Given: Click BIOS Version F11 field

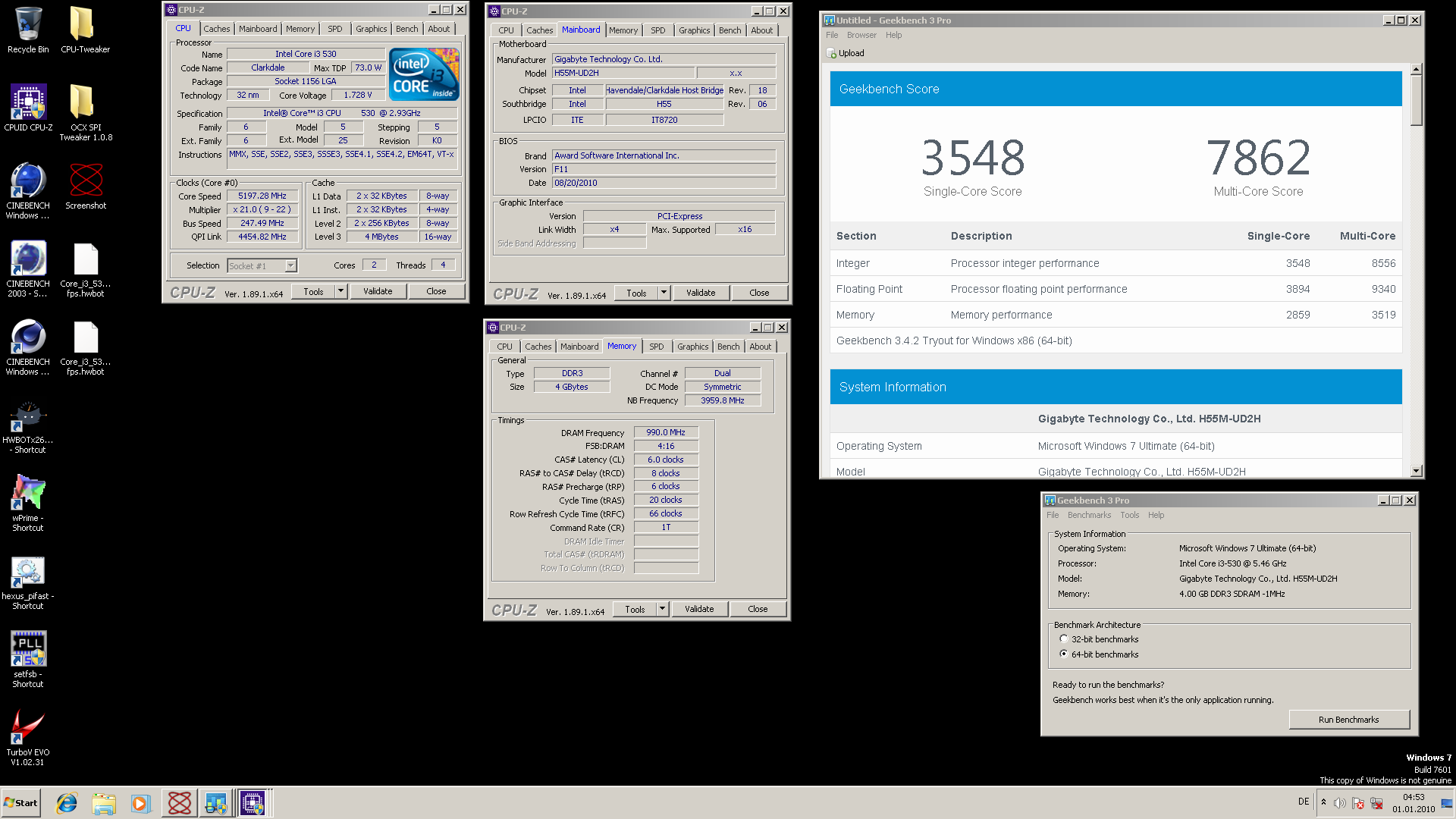Looking at the screenshot, I should (x=664, y=169).
